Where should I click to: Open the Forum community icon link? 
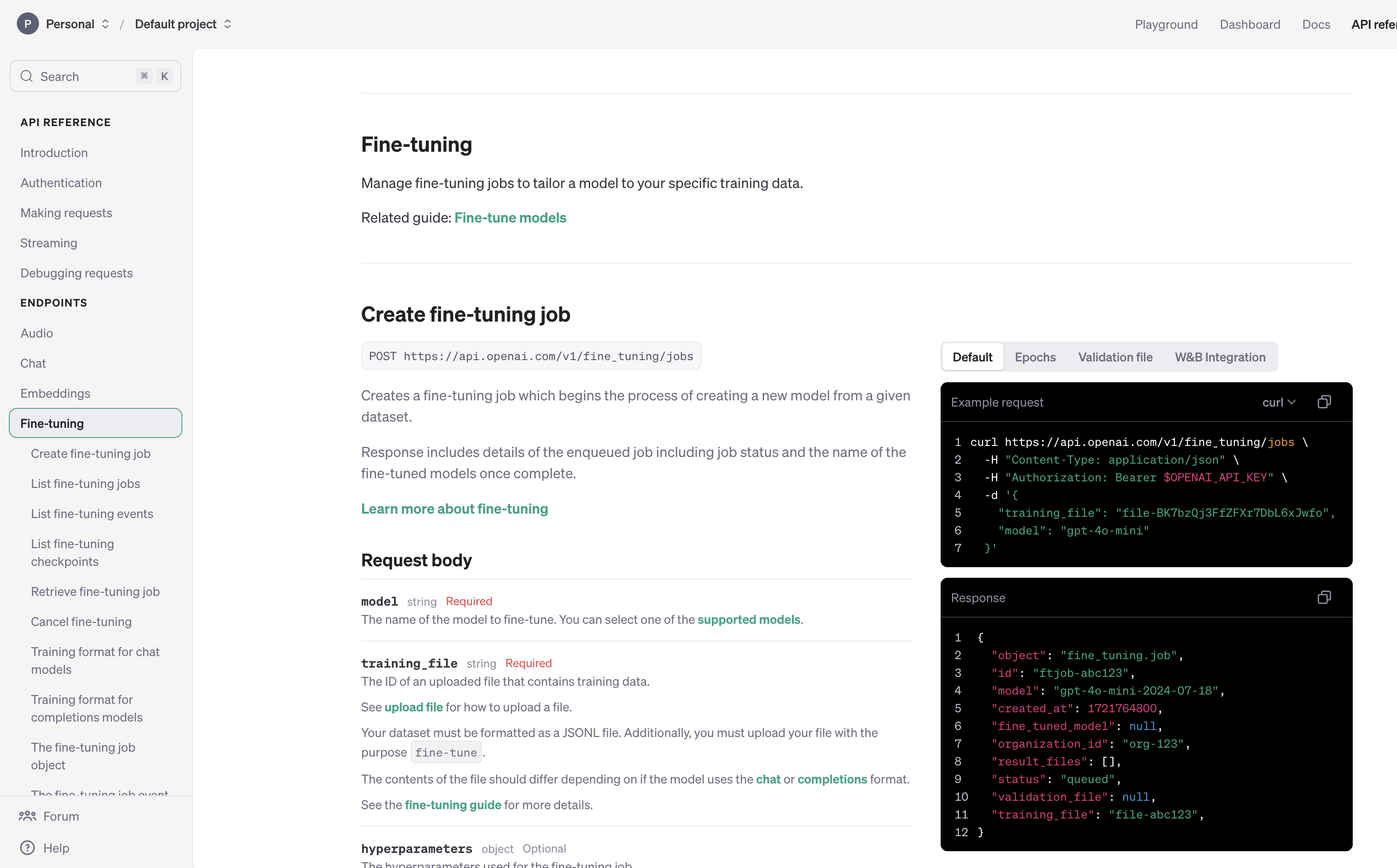pos(27,816)
